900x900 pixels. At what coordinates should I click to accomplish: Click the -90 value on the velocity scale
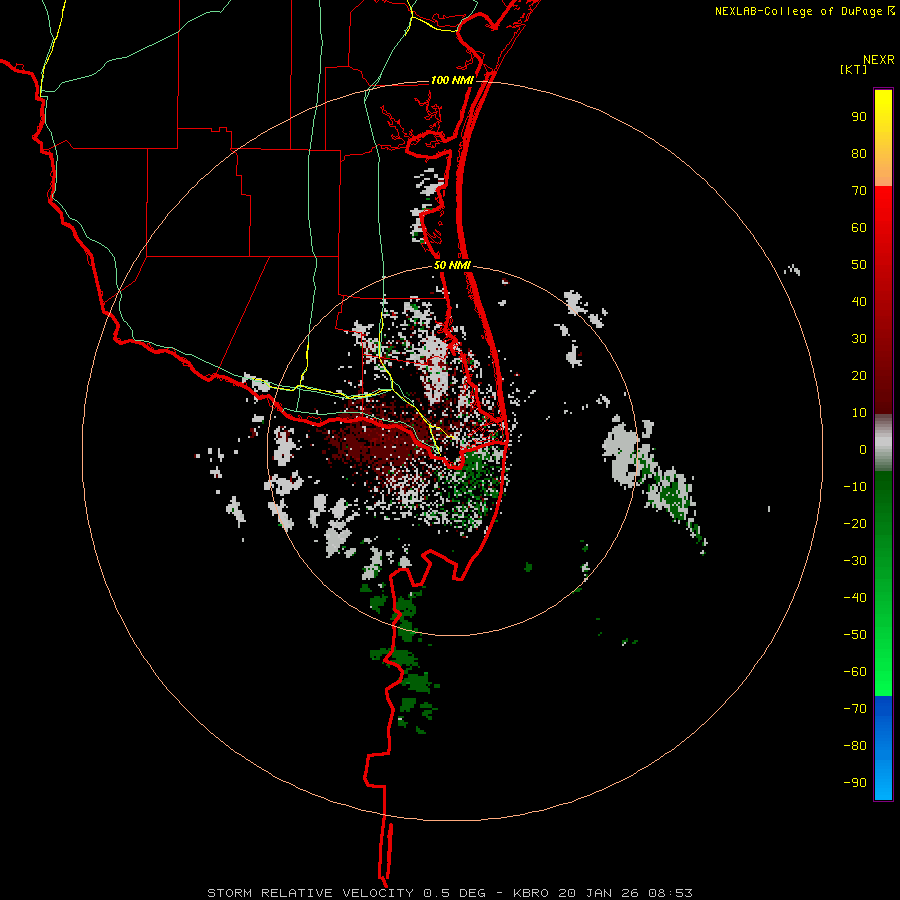tap(855, 783)
